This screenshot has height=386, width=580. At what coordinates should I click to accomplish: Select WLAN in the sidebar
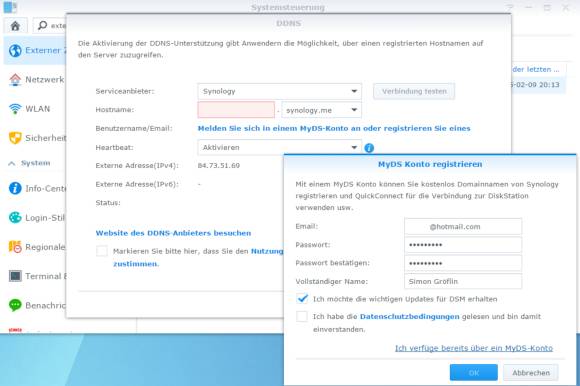point(35,109)
